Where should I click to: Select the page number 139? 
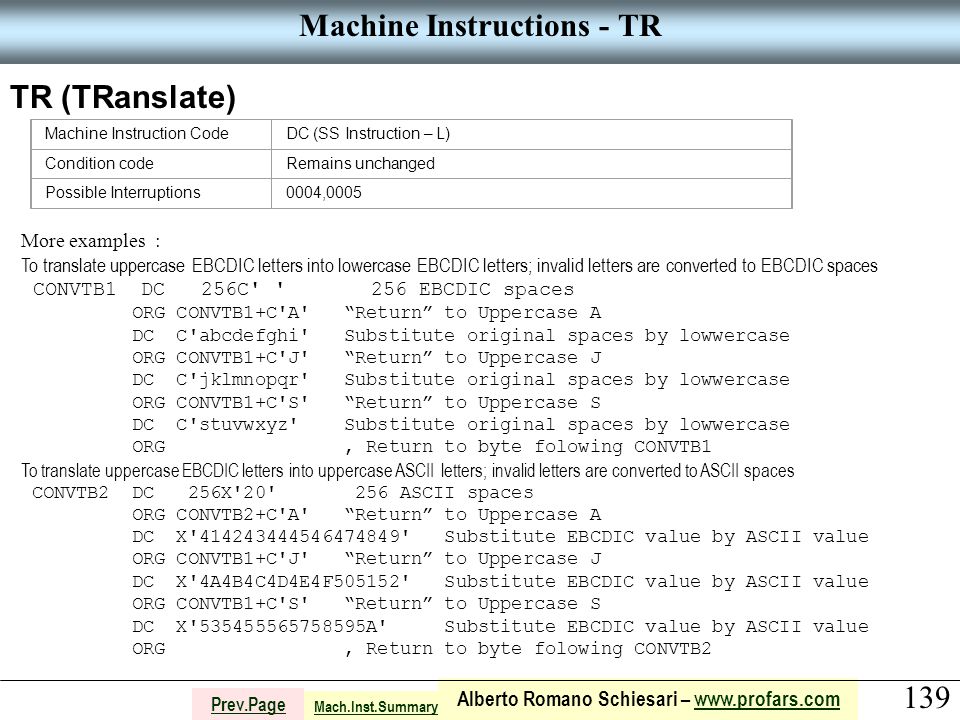tap(927, 698)
